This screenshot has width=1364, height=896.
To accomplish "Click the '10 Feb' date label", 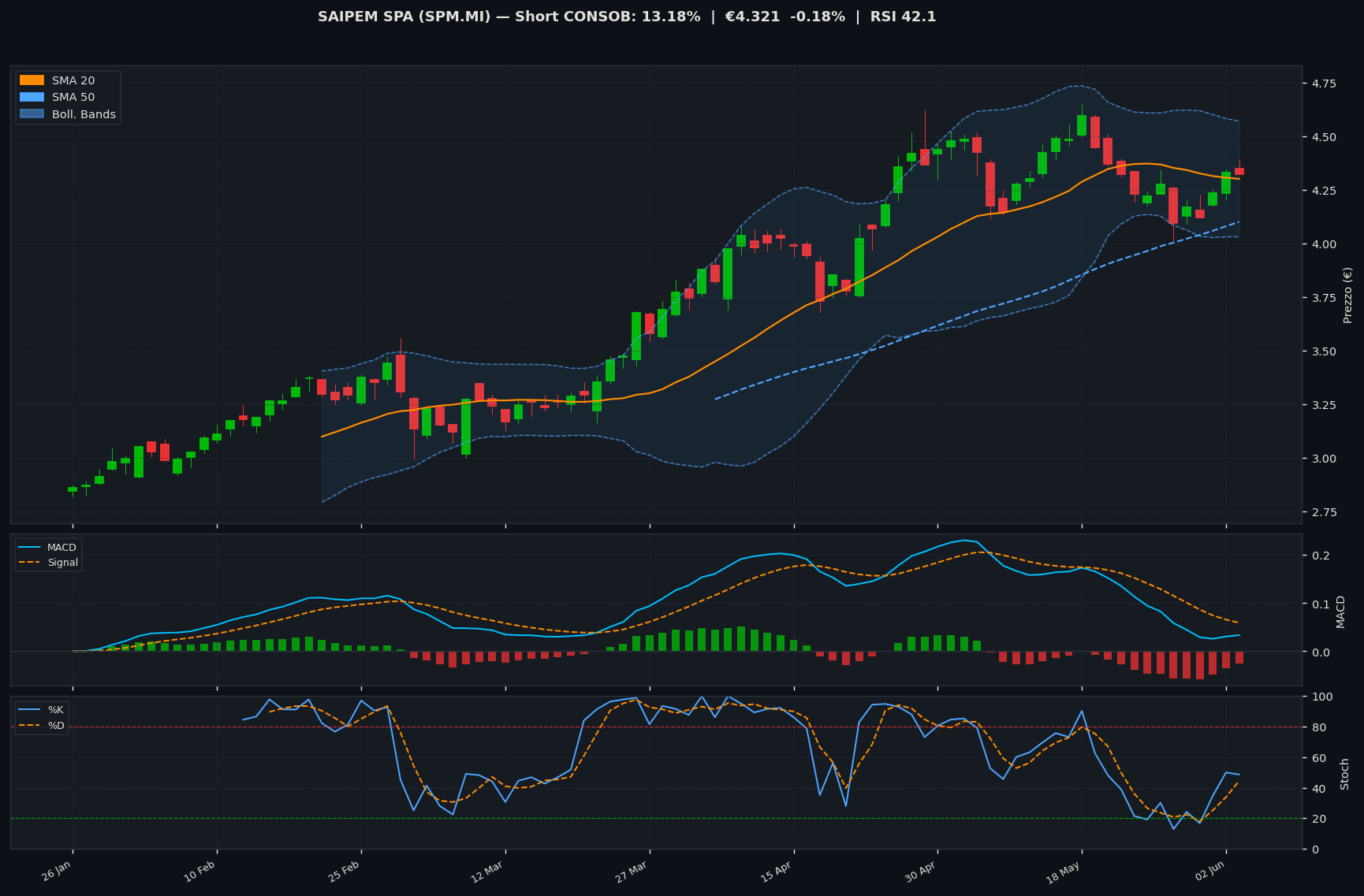I will [200, 872].
